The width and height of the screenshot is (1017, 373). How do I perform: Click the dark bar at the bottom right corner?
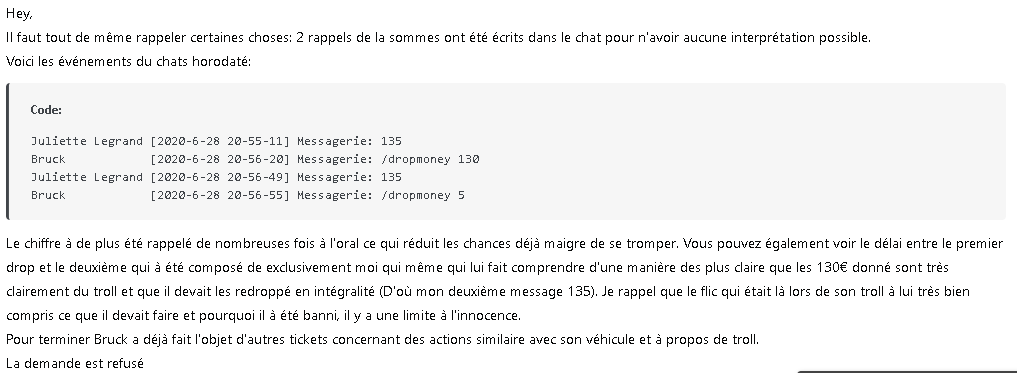[x=907, y=372]
